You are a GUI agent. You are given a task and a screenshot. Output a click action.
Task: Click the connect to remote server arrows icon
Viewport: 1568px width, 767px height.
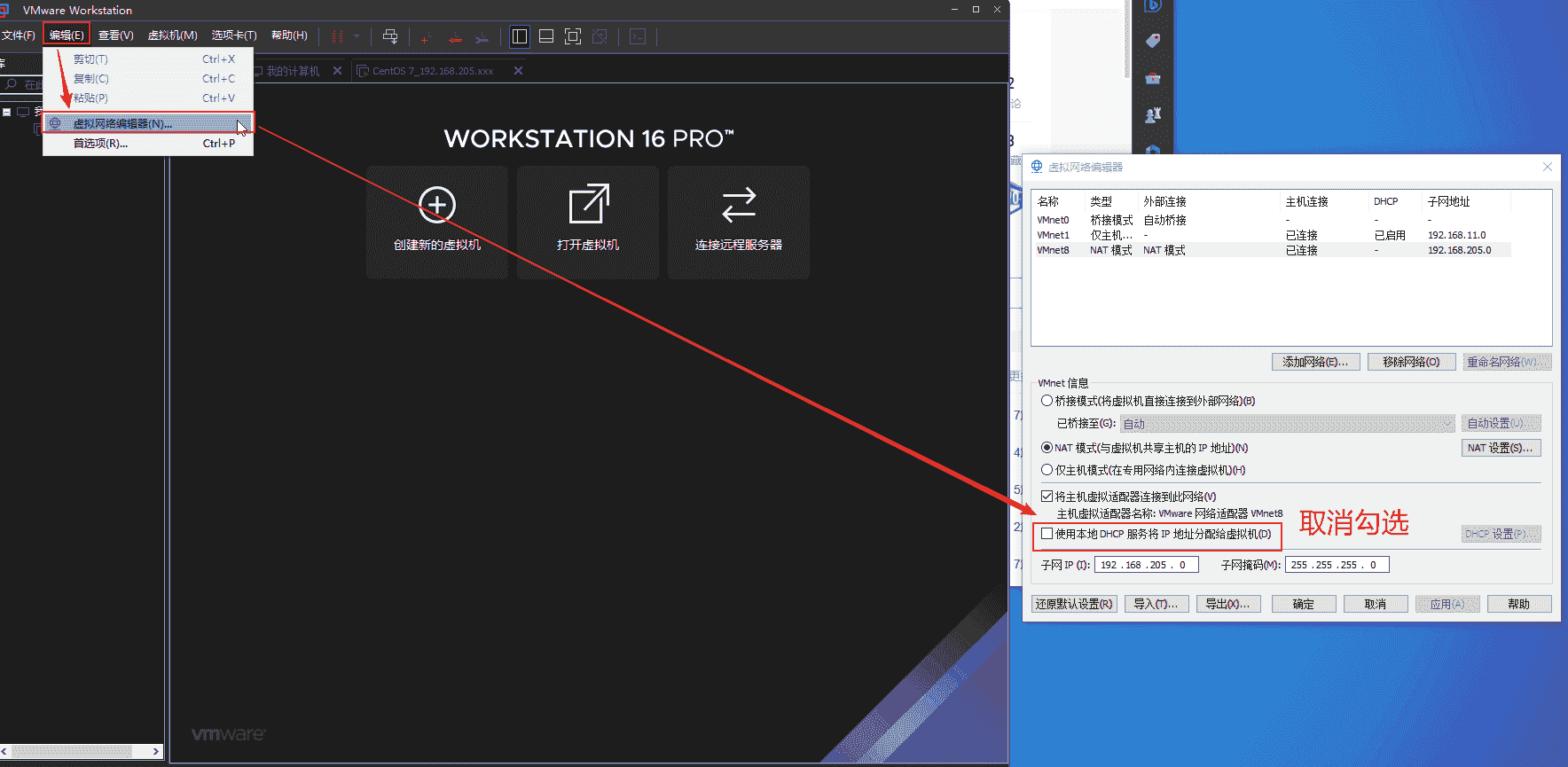(738, 205)
